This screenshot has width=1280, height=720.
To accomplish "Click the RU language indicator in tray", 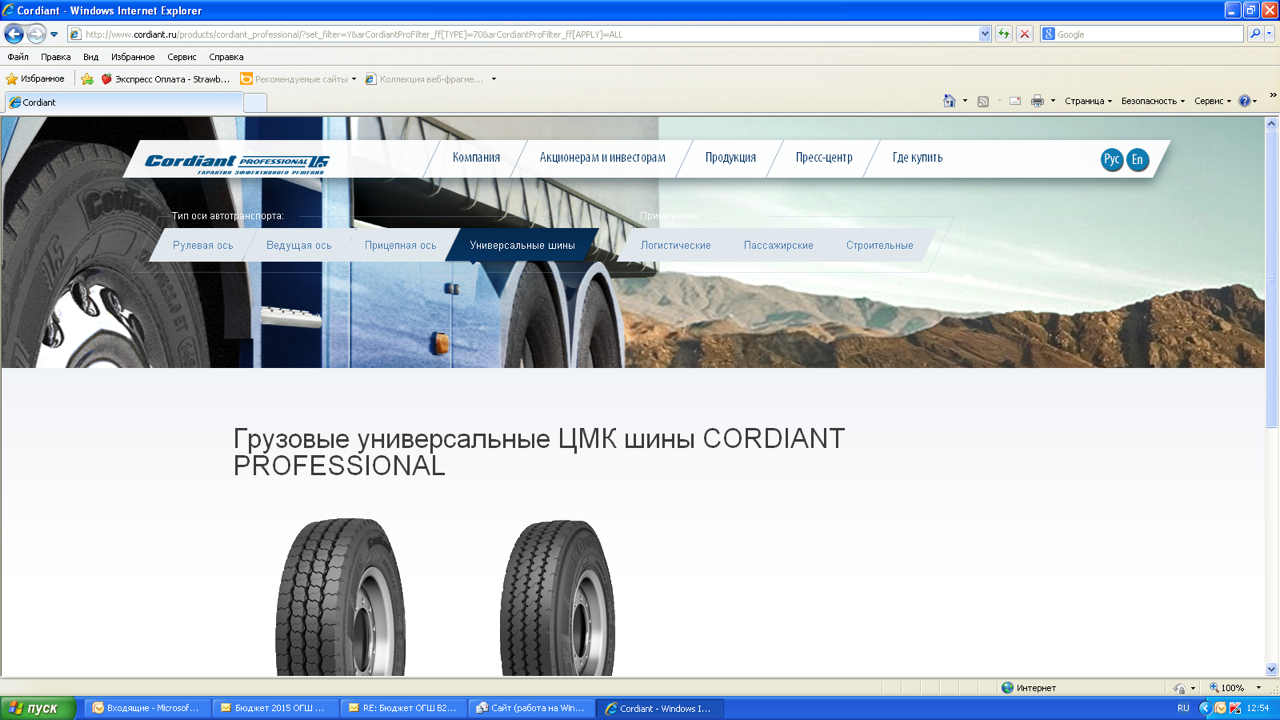I will 1183,708.
